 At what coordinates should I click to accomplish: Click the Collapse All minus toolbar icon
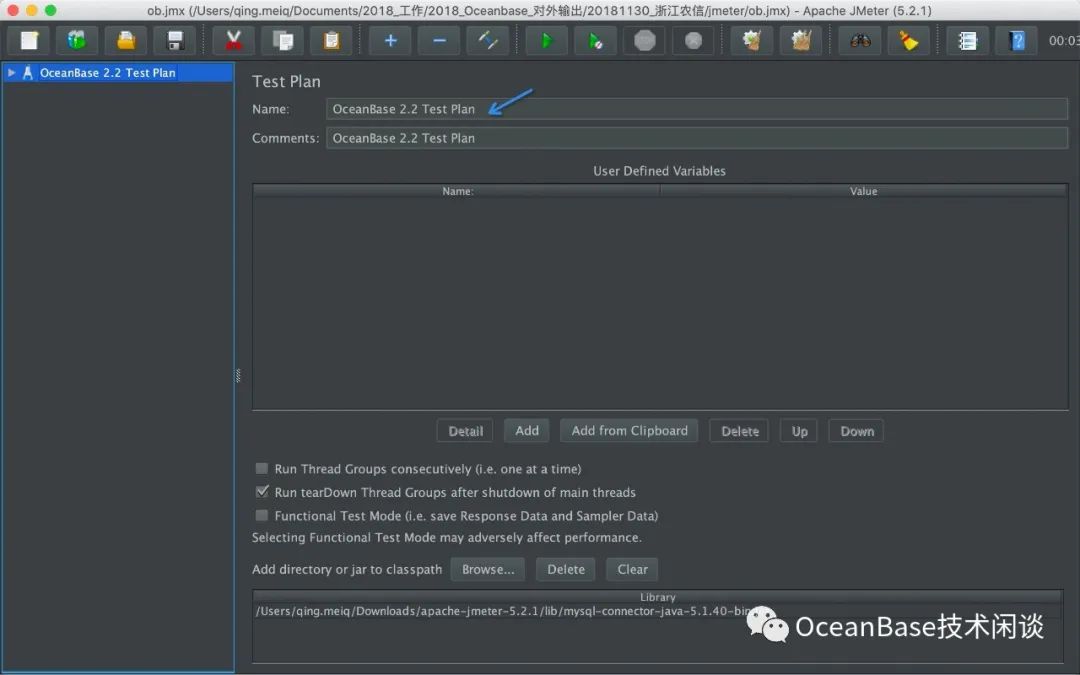(x=439, y=41)
